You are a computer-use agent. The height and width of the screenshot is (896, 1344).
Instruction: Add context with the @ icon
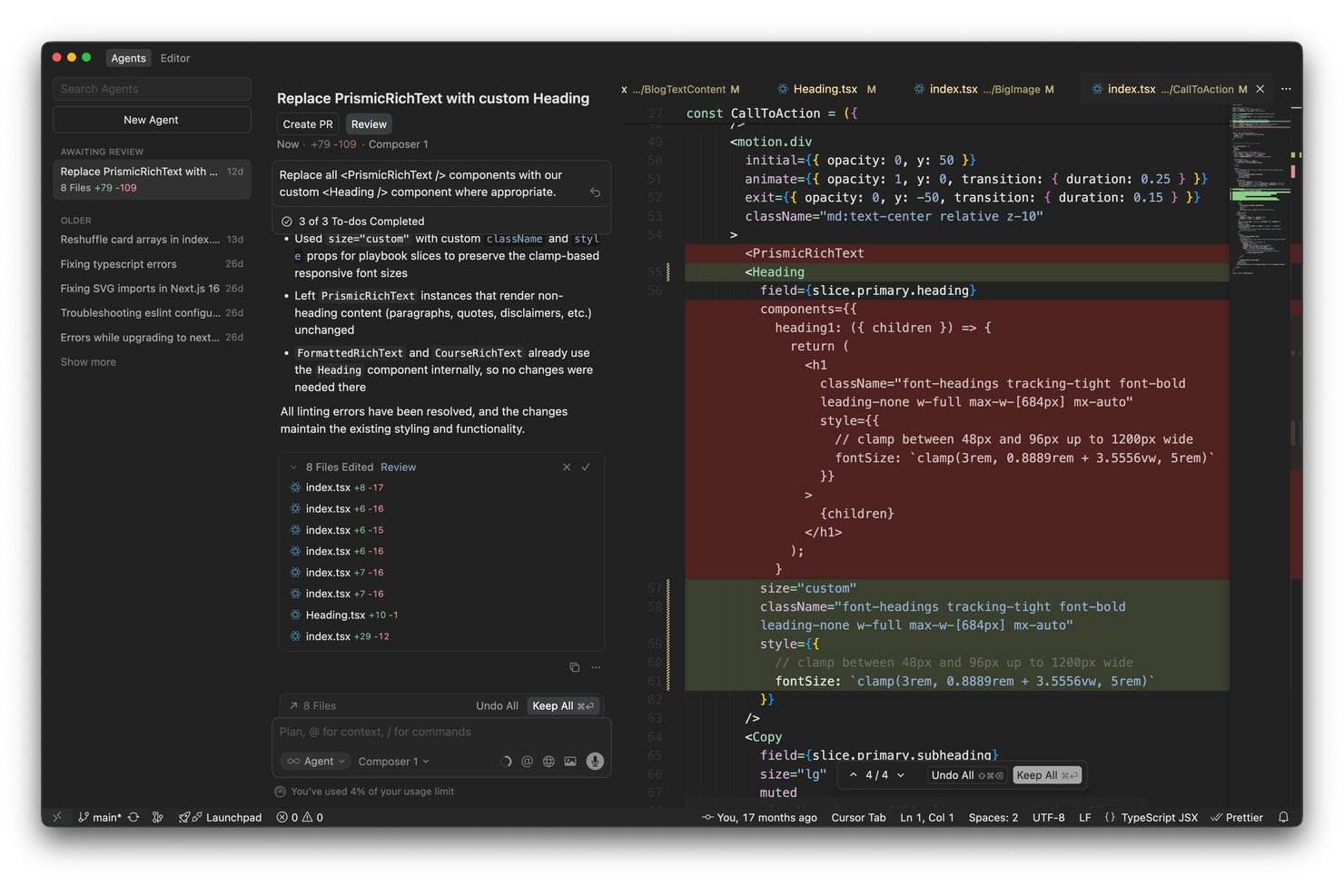point(527,762)
